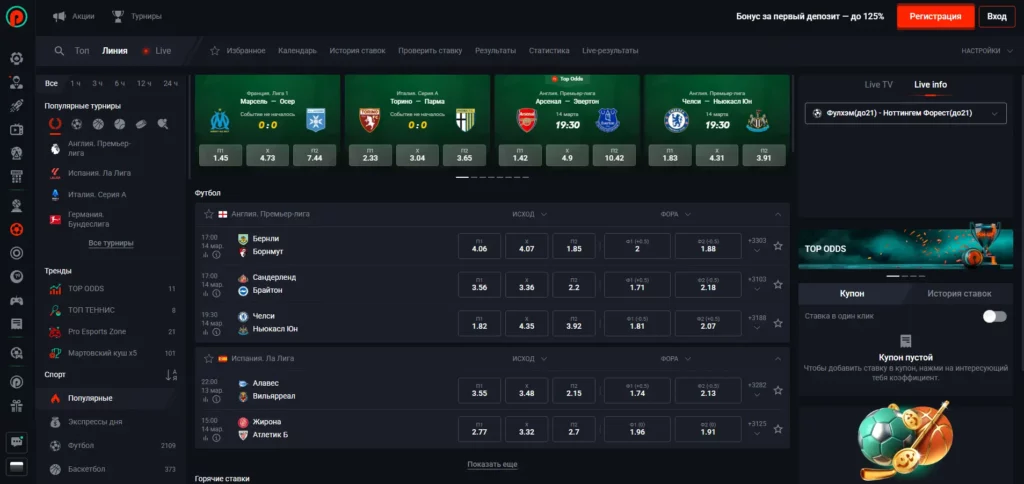Click Показать еще link

click(492, 464)
